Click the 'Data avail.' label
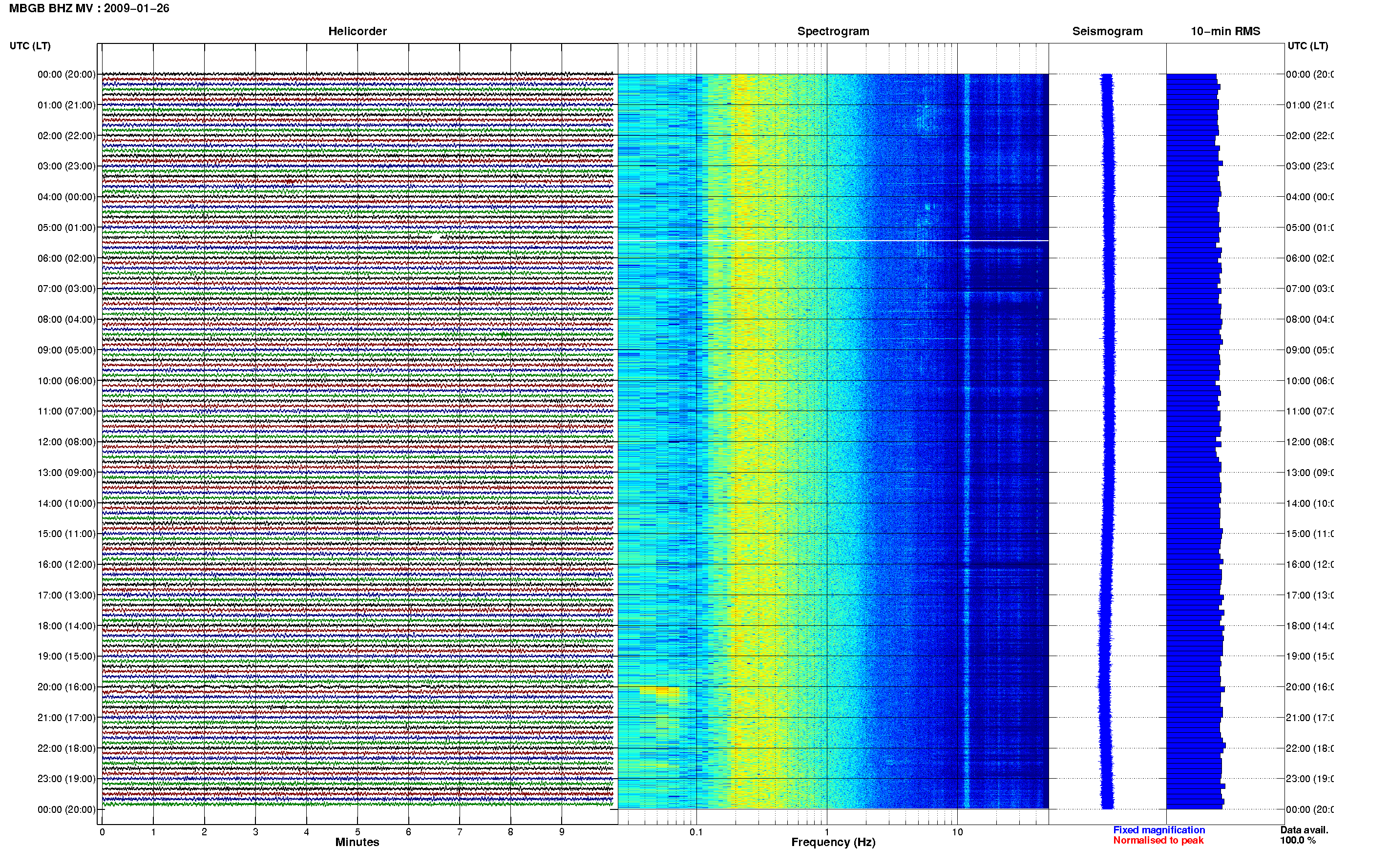This screenshot has height=868, width=1389. click(1304, 830)
